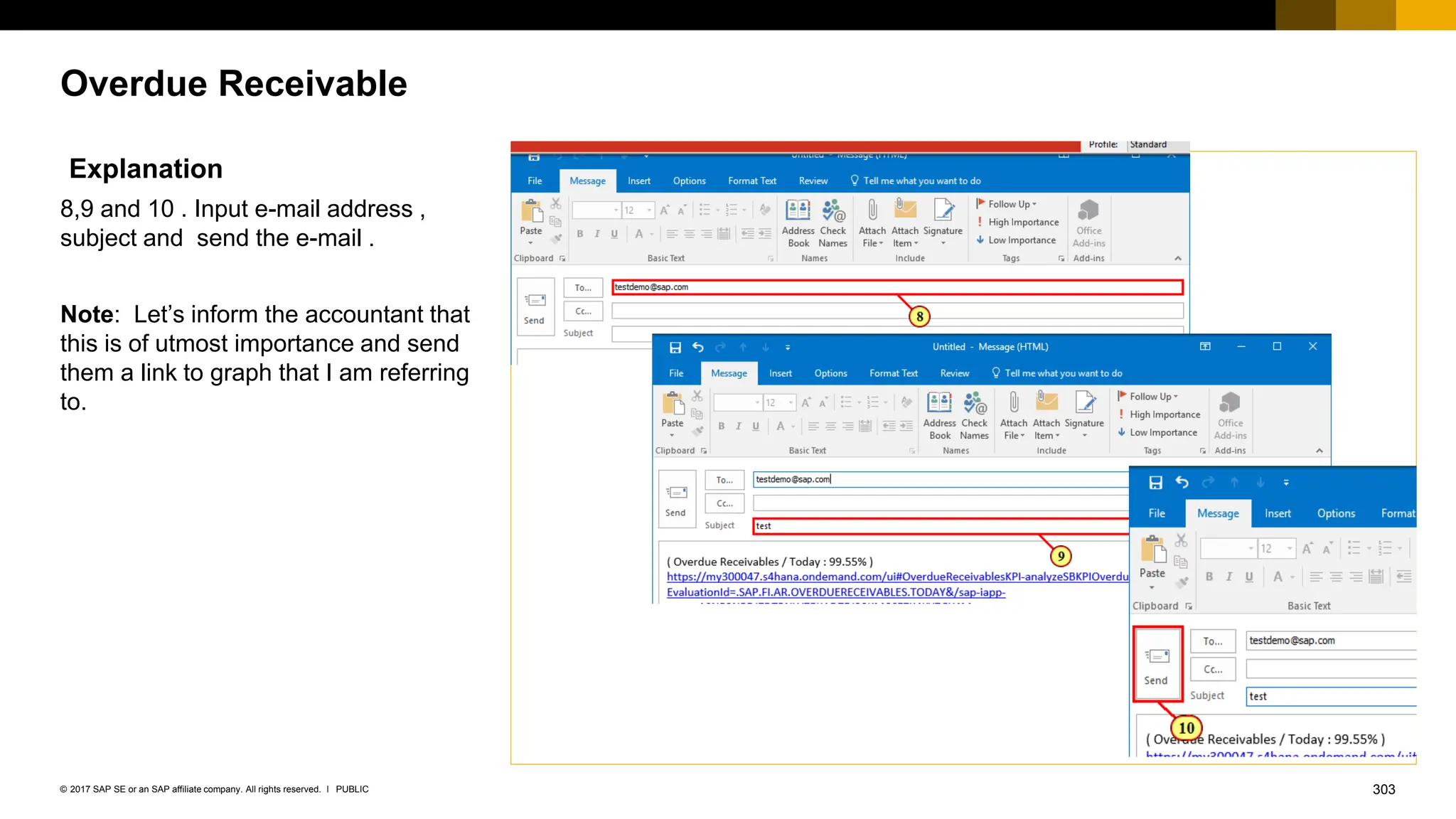Click the To... button in back window
This screenshot has height=819, width=1456.
pyautogui.click(x=583, y=287)
